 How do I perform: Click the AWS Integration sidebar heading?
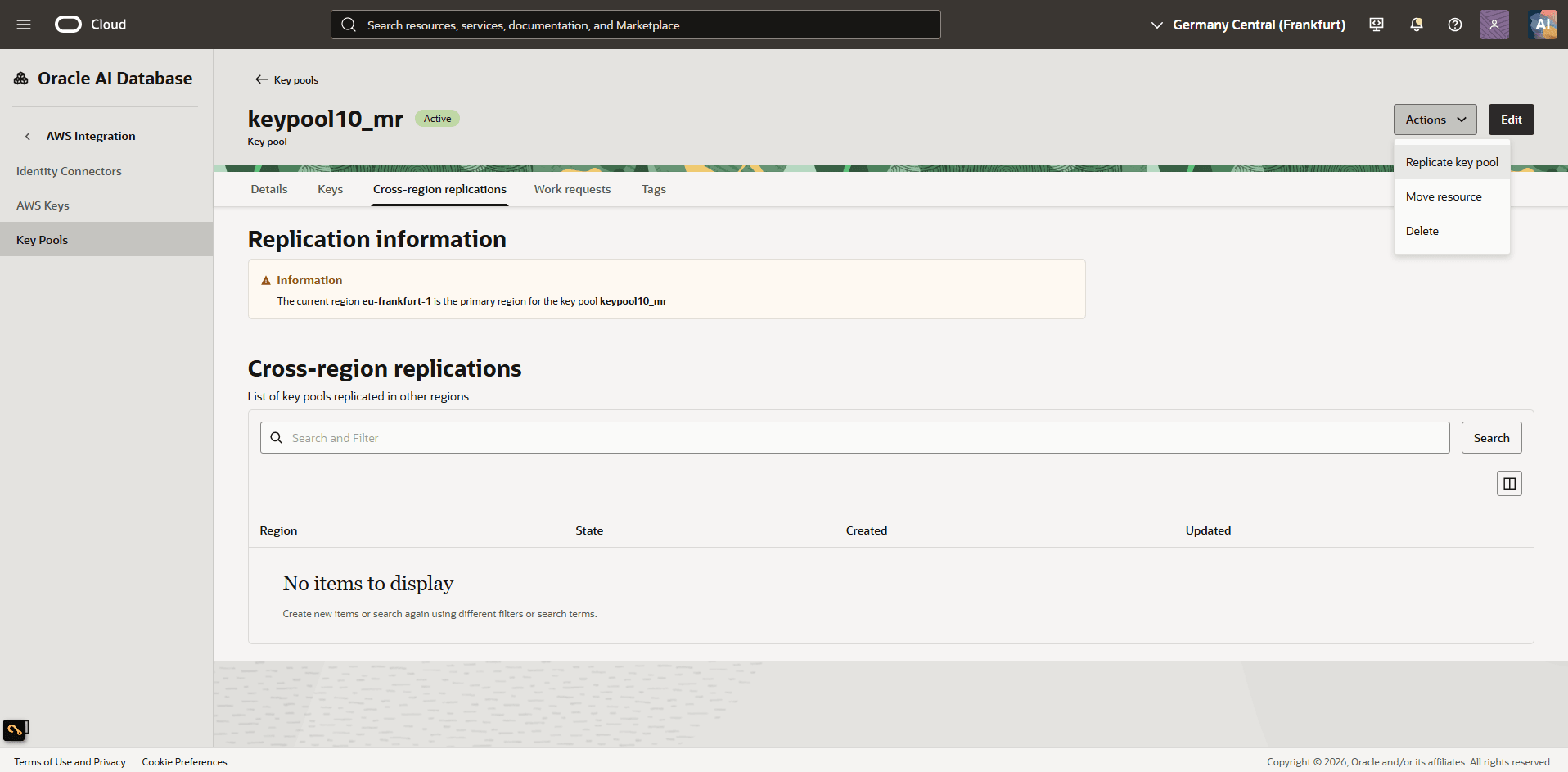click(91, 137)
